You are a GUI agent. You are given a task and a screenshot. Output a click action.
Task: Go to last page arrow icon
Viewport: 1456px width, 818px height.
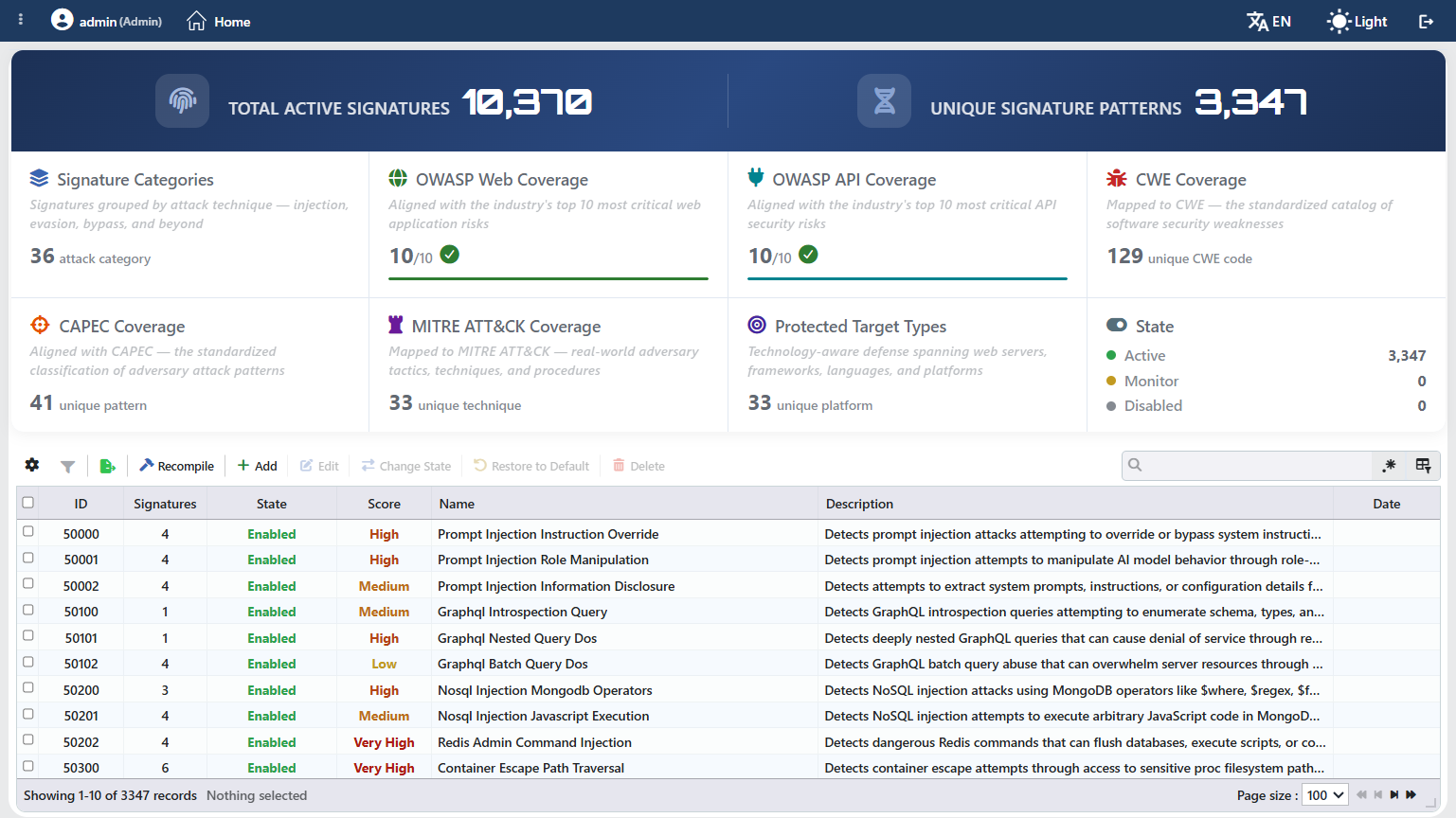click(x=1411, y=795)
